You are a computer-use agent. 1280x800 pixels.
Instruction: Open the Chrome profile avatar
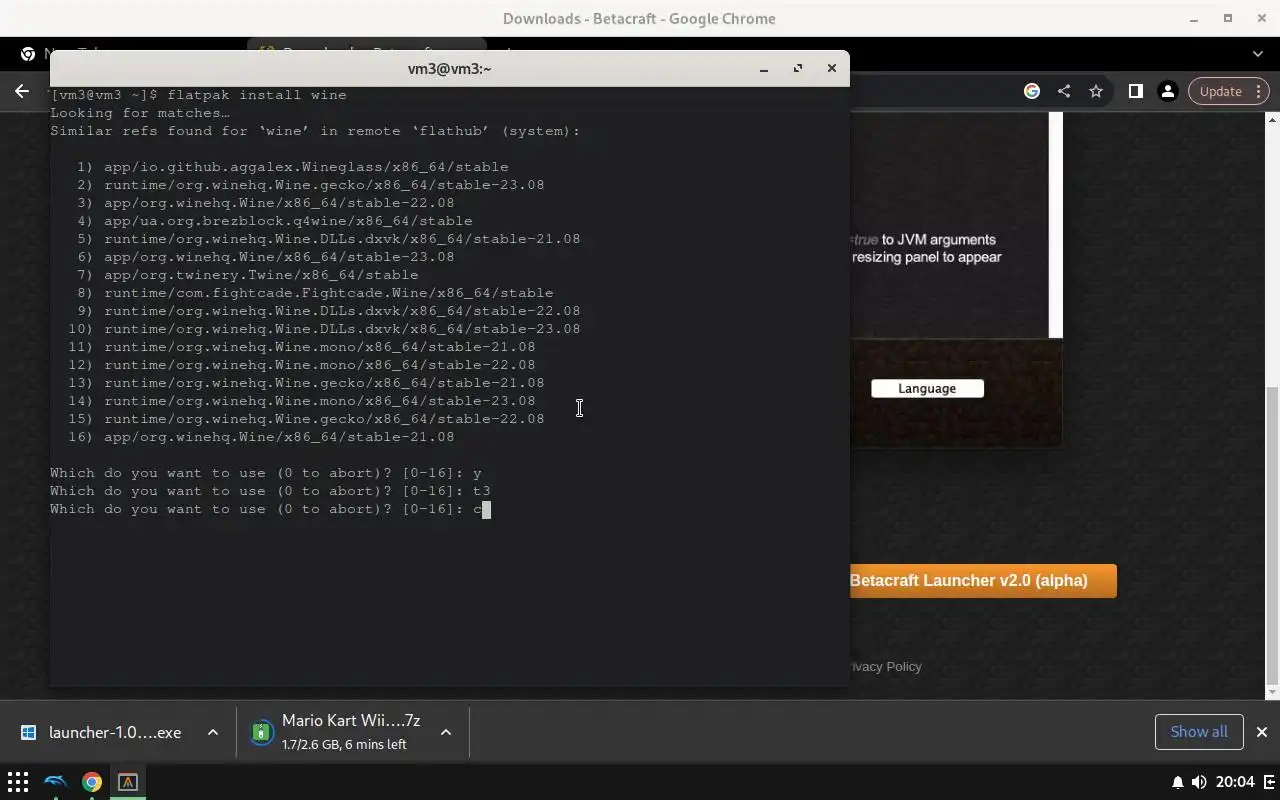[x=1167, y=91]
